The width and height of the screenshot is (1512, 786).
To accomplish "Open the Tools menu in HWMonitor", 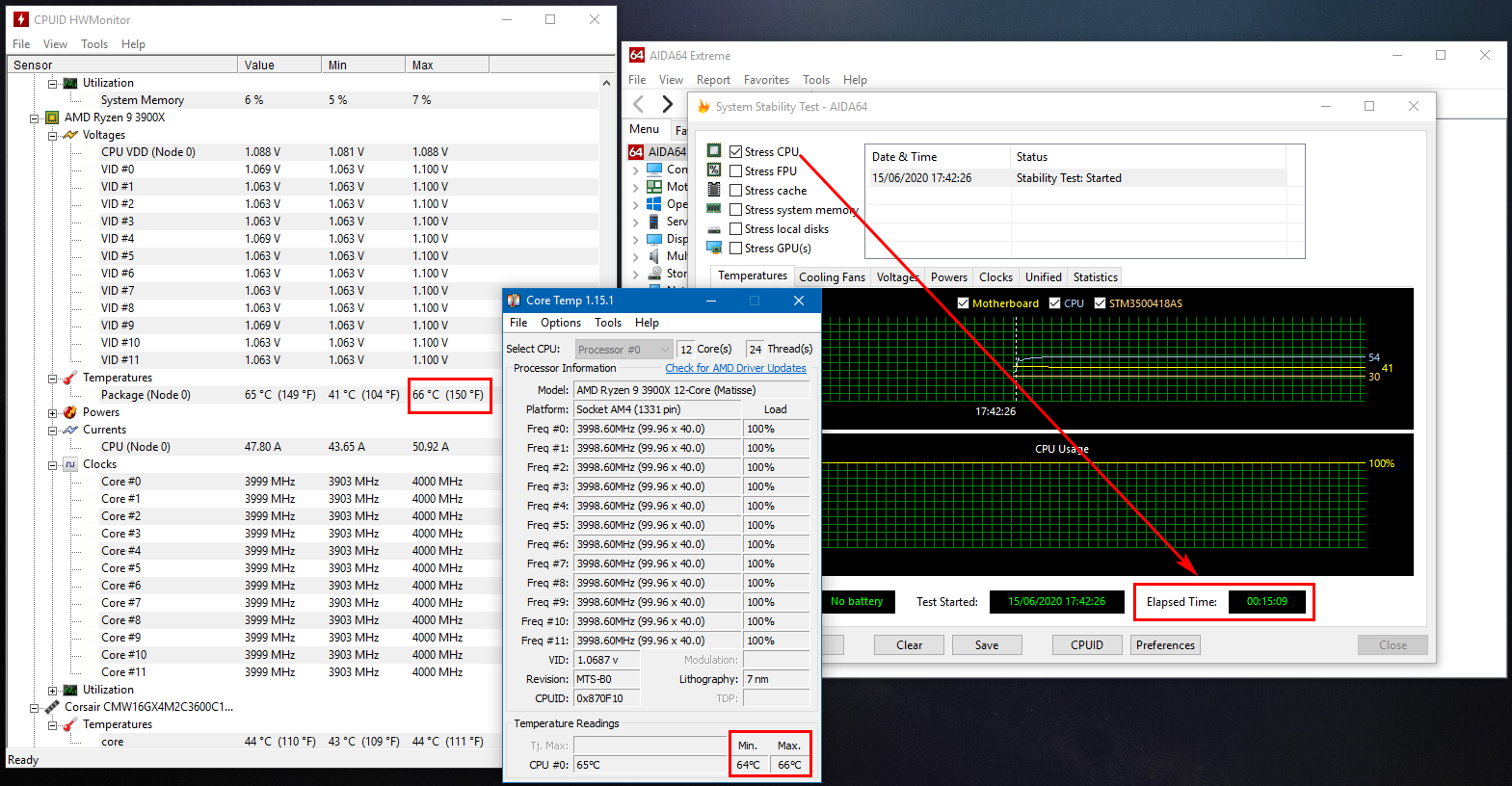I will pyautogui.click(x=94, y=44).
